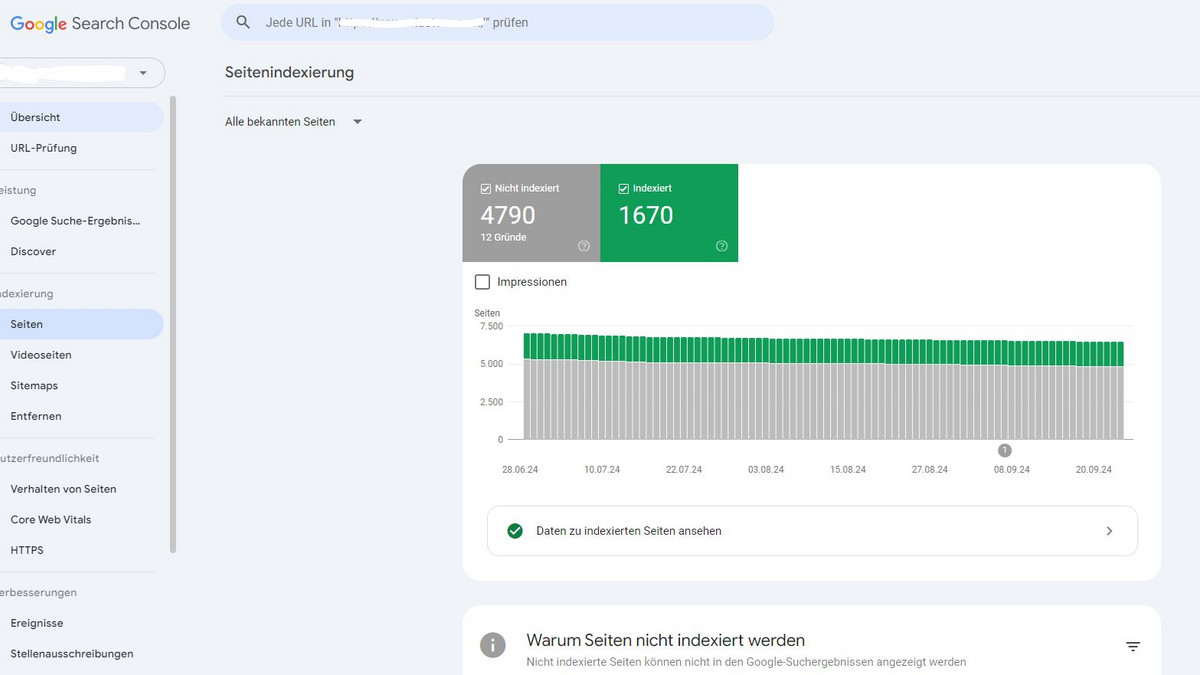Viewport: 1200px width, 675px height.
Task: Expand the property selector dropdown
Action: tap(143, 73)
